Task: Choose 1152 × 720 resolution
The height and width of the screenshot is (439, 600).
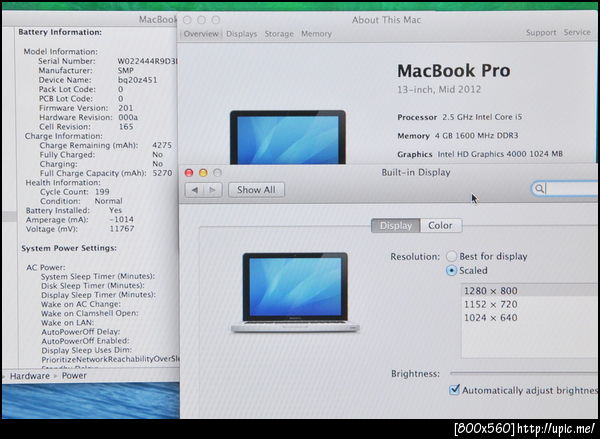Action: (x=530, y=304)
